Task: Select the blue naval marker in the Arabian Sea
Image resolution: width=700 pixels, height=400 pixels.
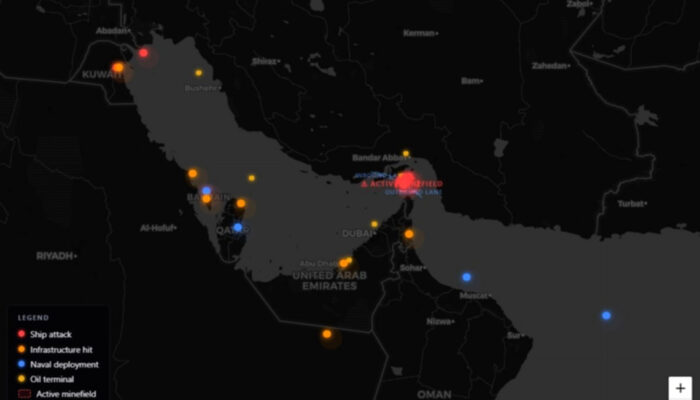Action: 606,316
